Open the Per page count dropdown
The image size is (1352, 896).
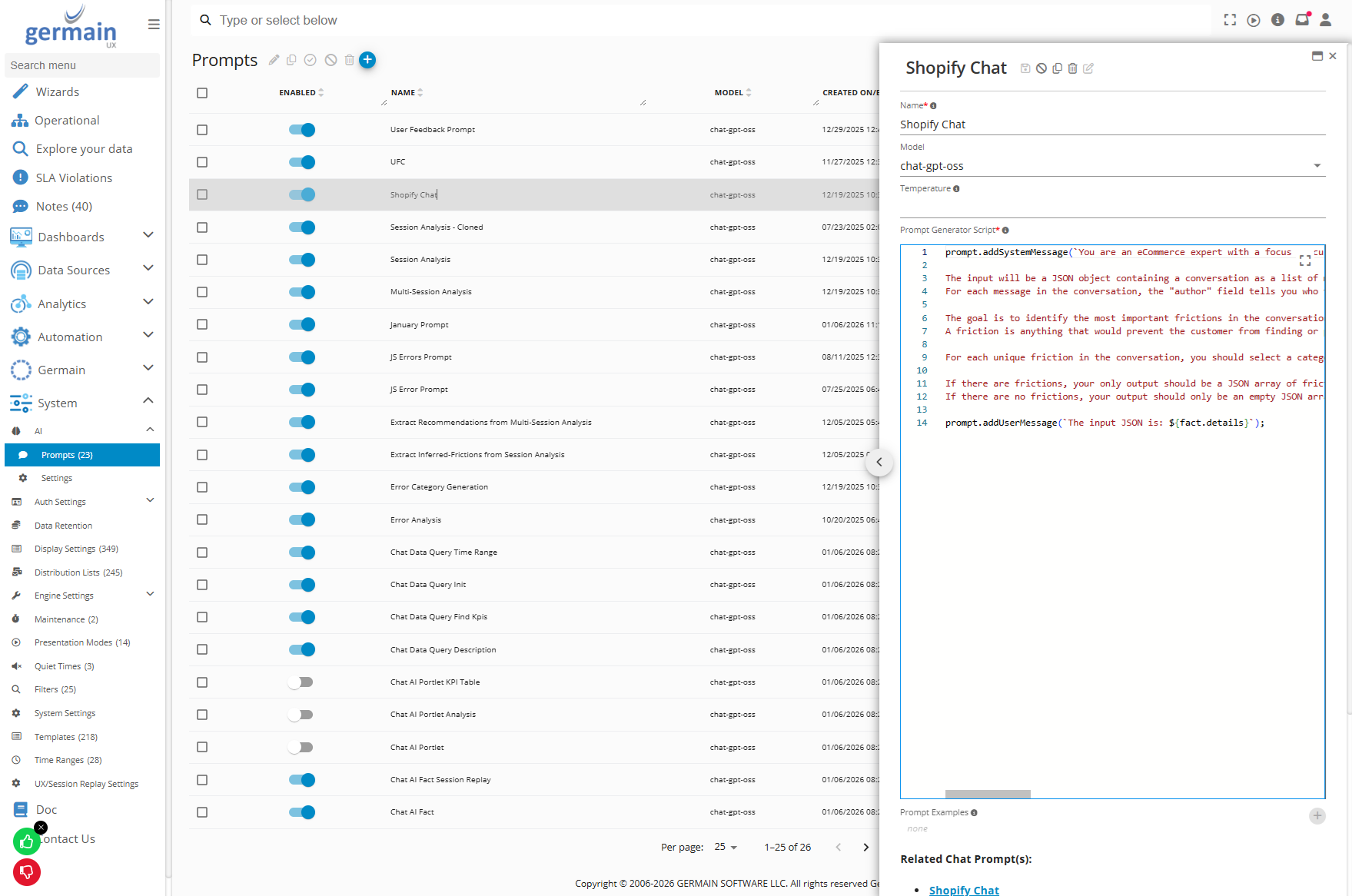tap(726, 847)
